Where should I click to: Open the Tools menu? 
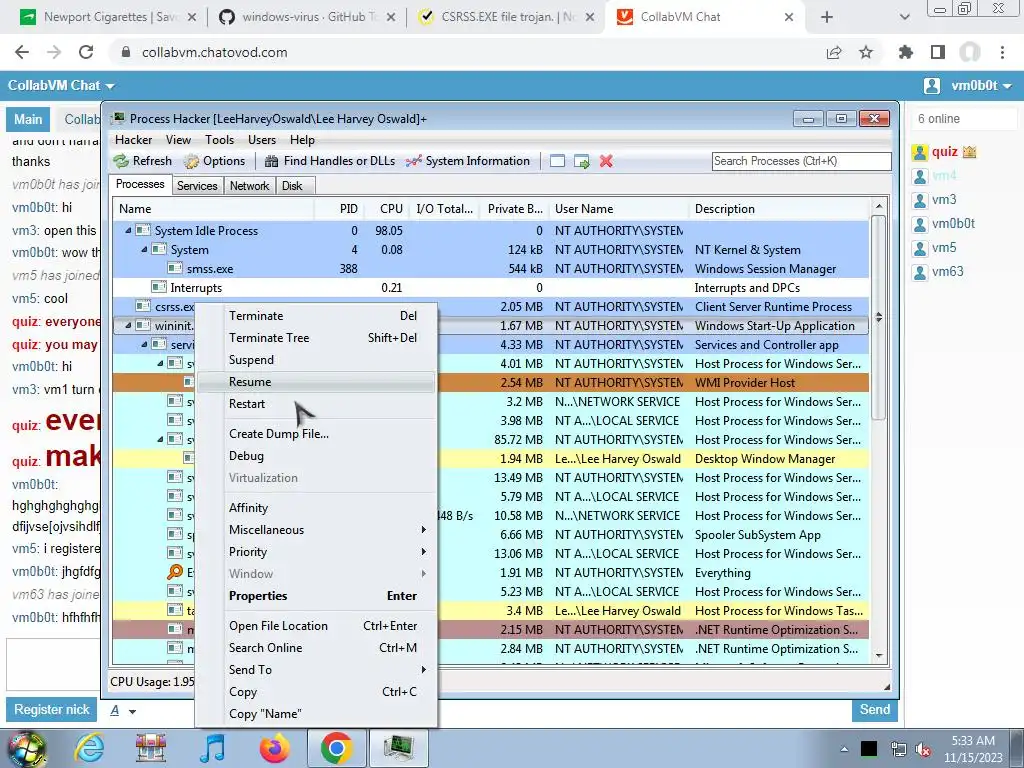[219, 140]
